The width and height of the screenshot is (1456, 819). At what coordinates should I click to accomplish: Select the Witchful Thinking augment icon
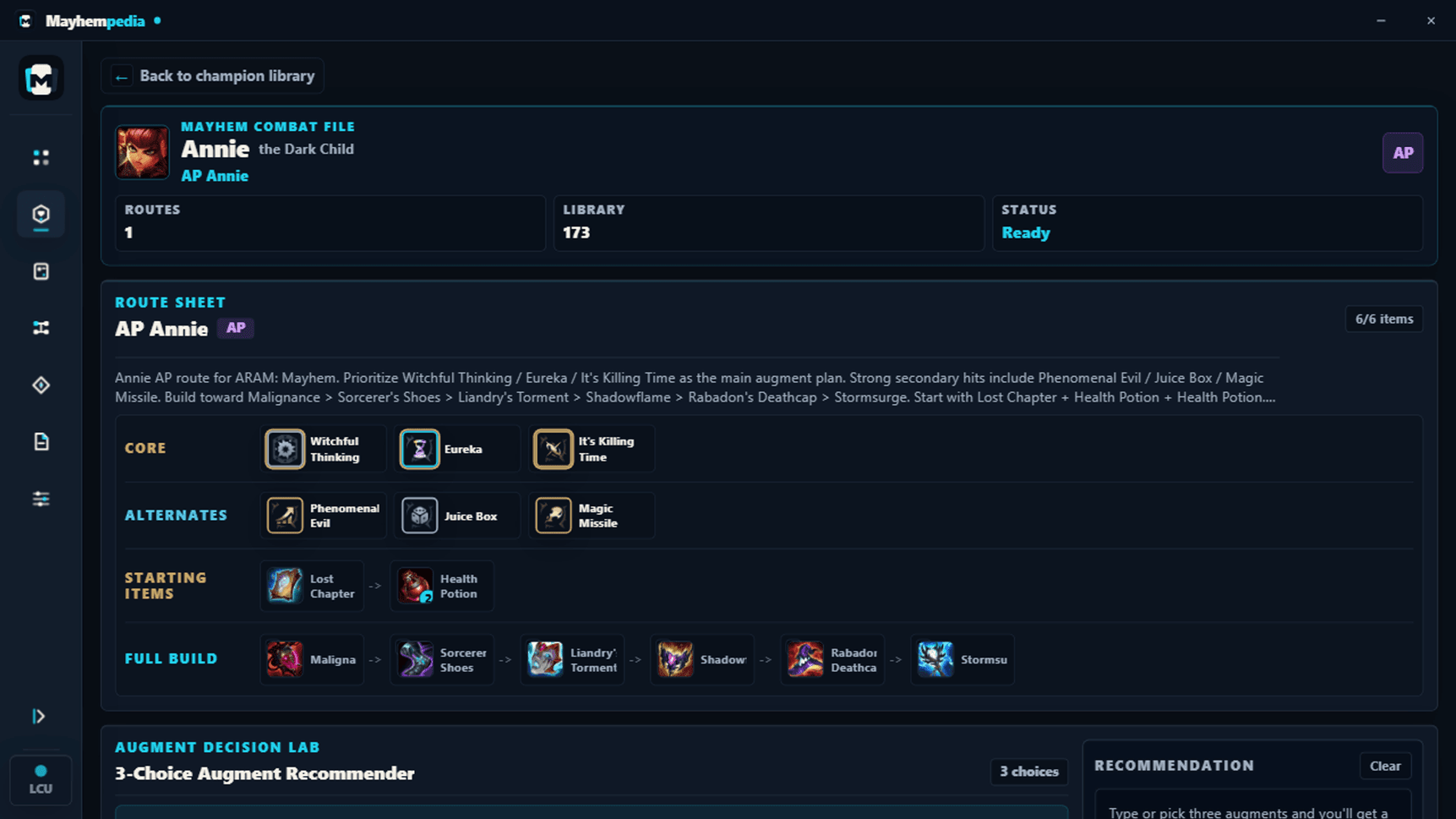tap(285, 449)
